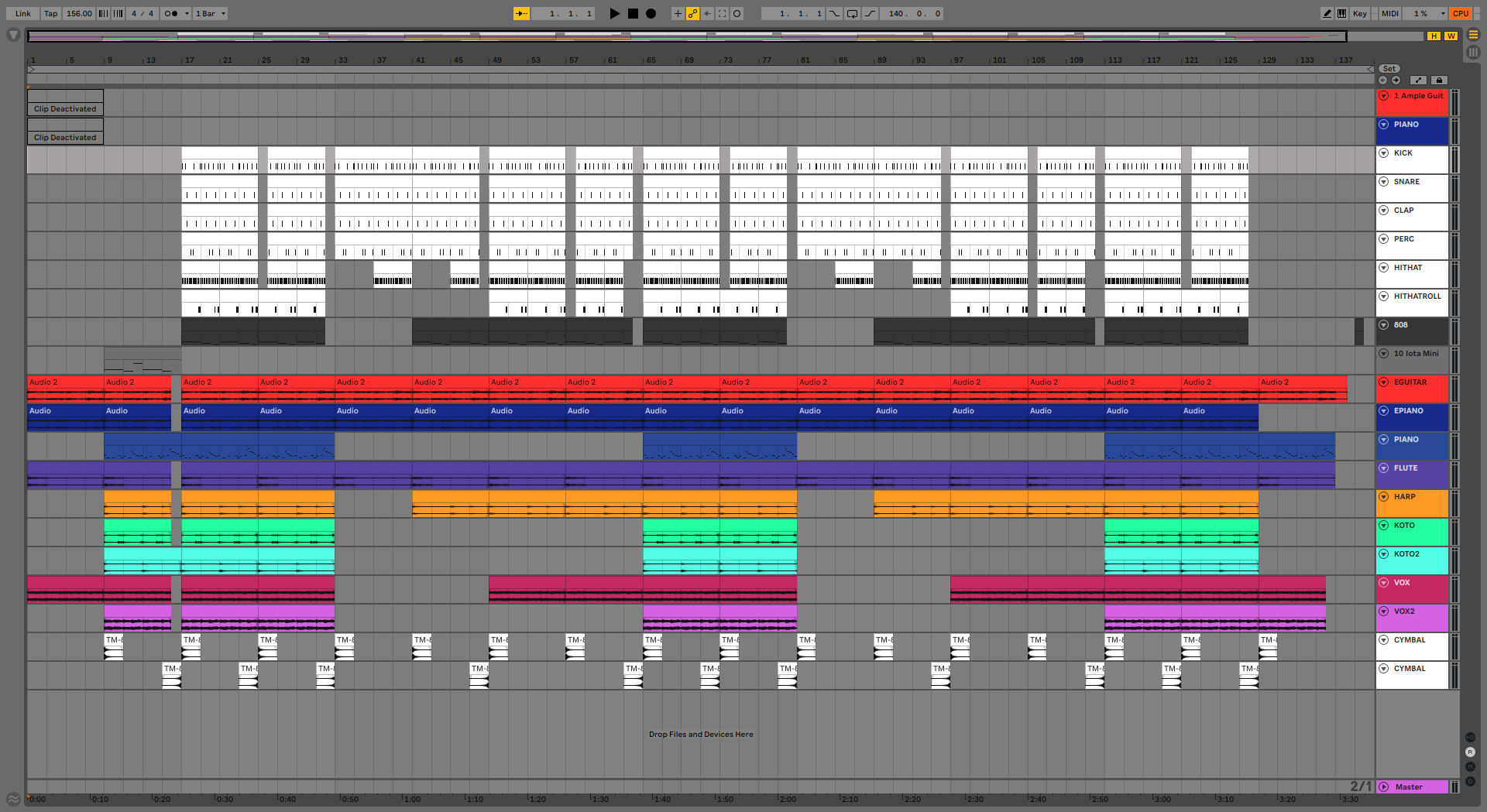1487x812 pixels.
Task: Click the CPU load meter button
Action: click(x=1461, y=13)
